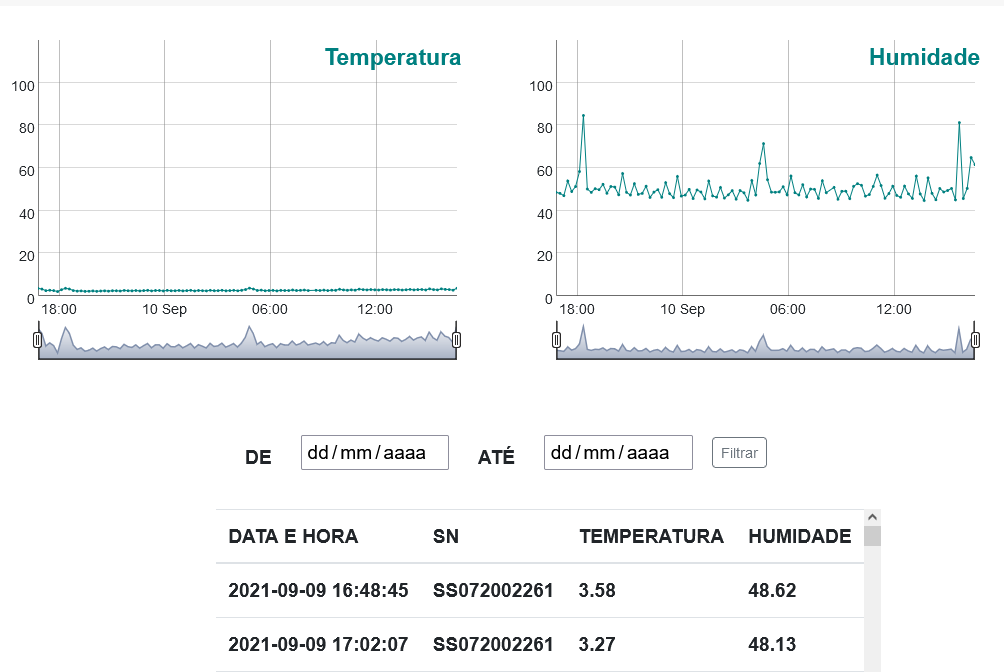This screenshot has height=672, width=1004.
Task: Grab left handle of Temperatura range selector
Action: click(x=38, y=340)
